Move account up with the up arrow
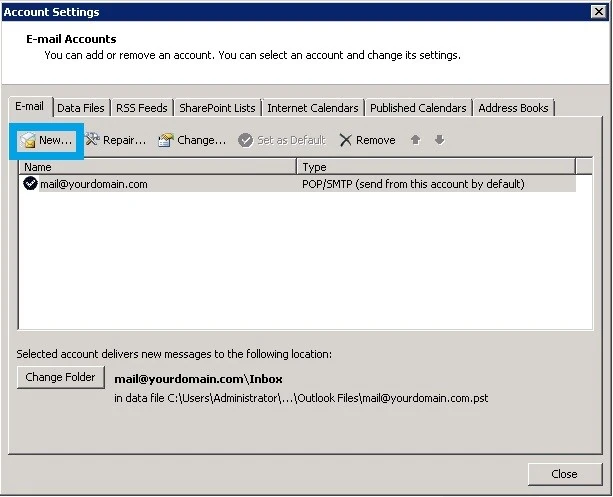This screenshot has height=497, width=613. click(x=416, y=140)
